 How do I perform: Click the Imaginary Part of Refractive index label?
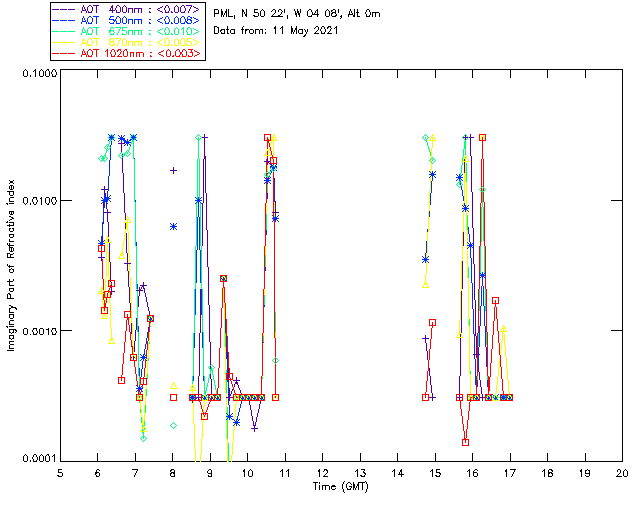pos(11,265)
